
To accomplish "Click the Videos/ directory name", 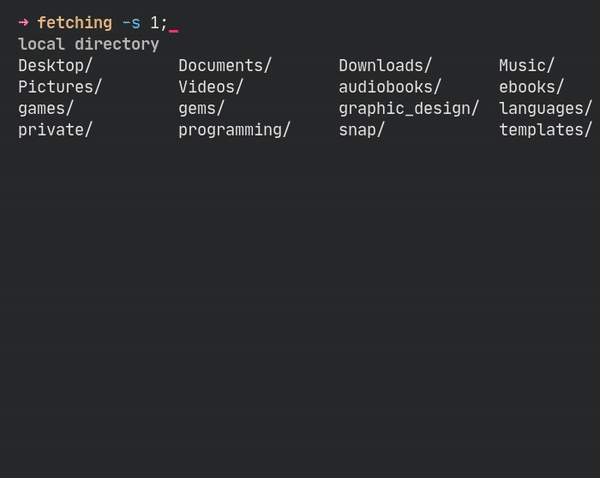I will click(x=211, y=87).
